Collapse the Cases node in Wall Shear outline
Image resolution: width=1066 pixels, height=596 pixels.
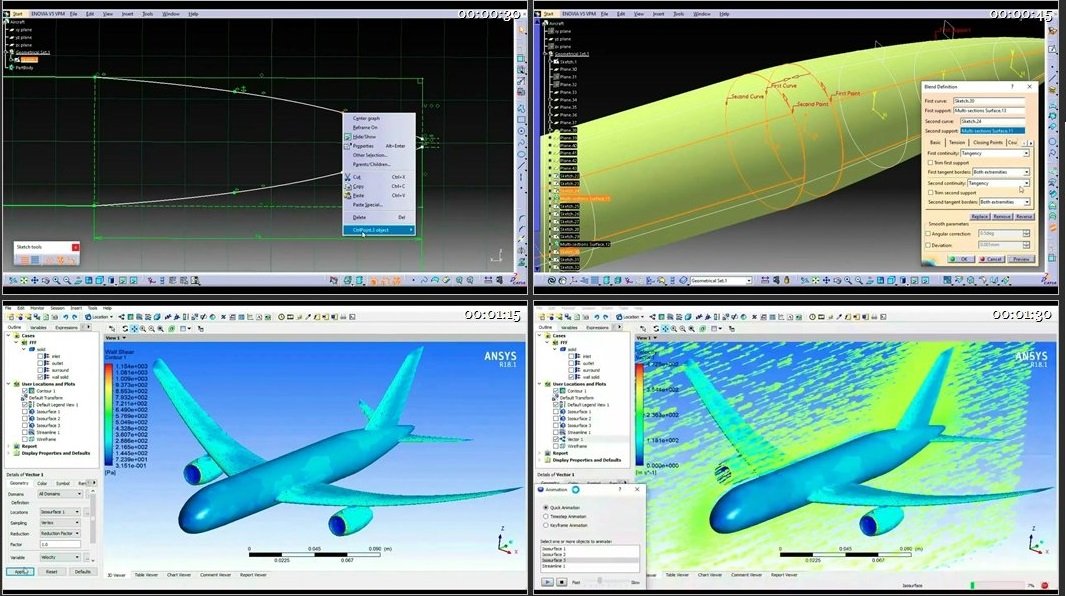9,336
